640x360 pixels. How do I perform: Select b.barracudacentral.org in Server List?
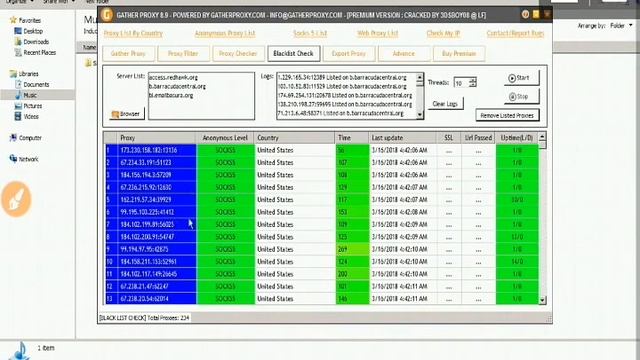coord(177,87)
